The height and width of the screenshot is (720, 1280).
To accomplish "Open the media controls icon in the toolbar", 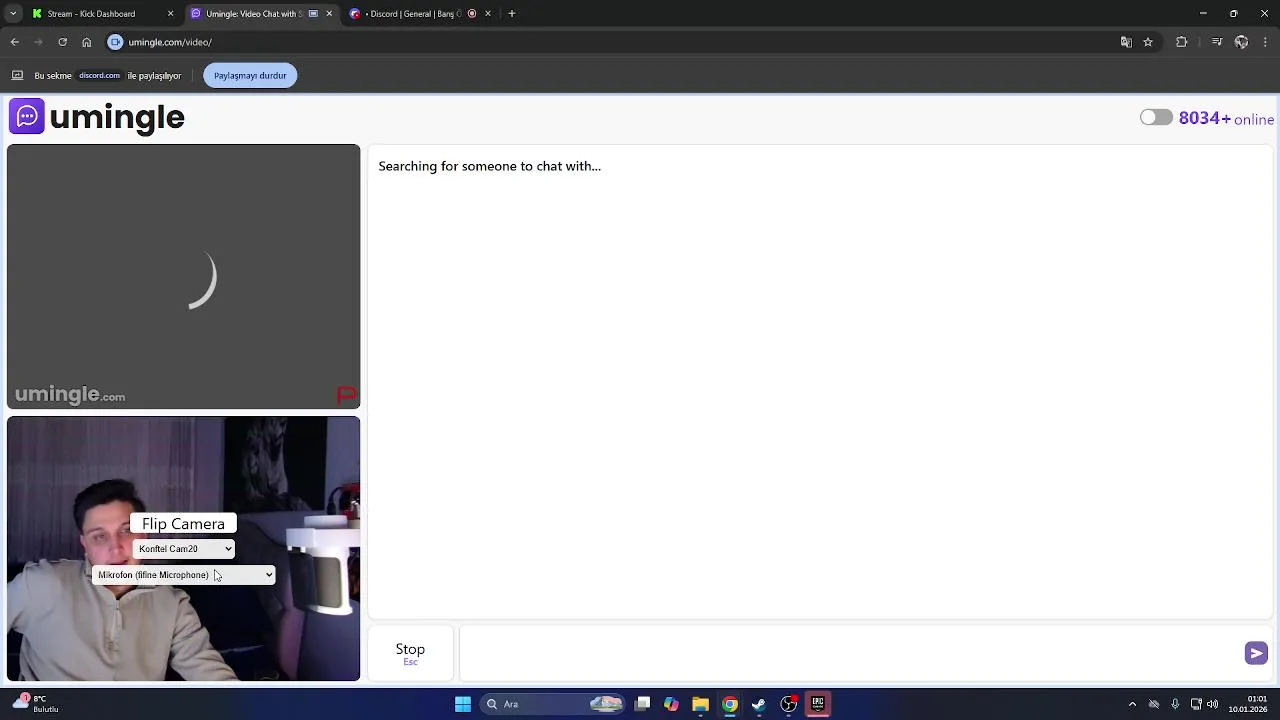I will pyautogui.click(x=1217, y=42).
